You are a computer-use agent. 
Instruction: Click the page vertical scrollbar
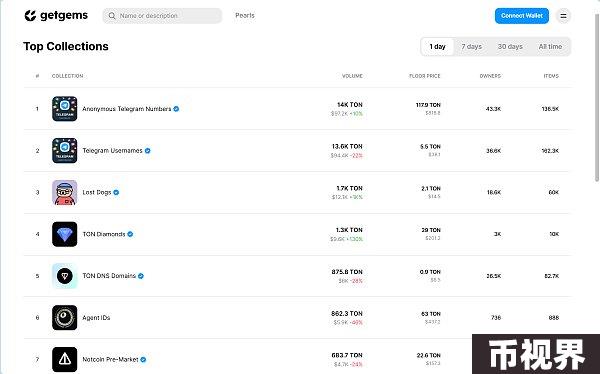(597, 96)
